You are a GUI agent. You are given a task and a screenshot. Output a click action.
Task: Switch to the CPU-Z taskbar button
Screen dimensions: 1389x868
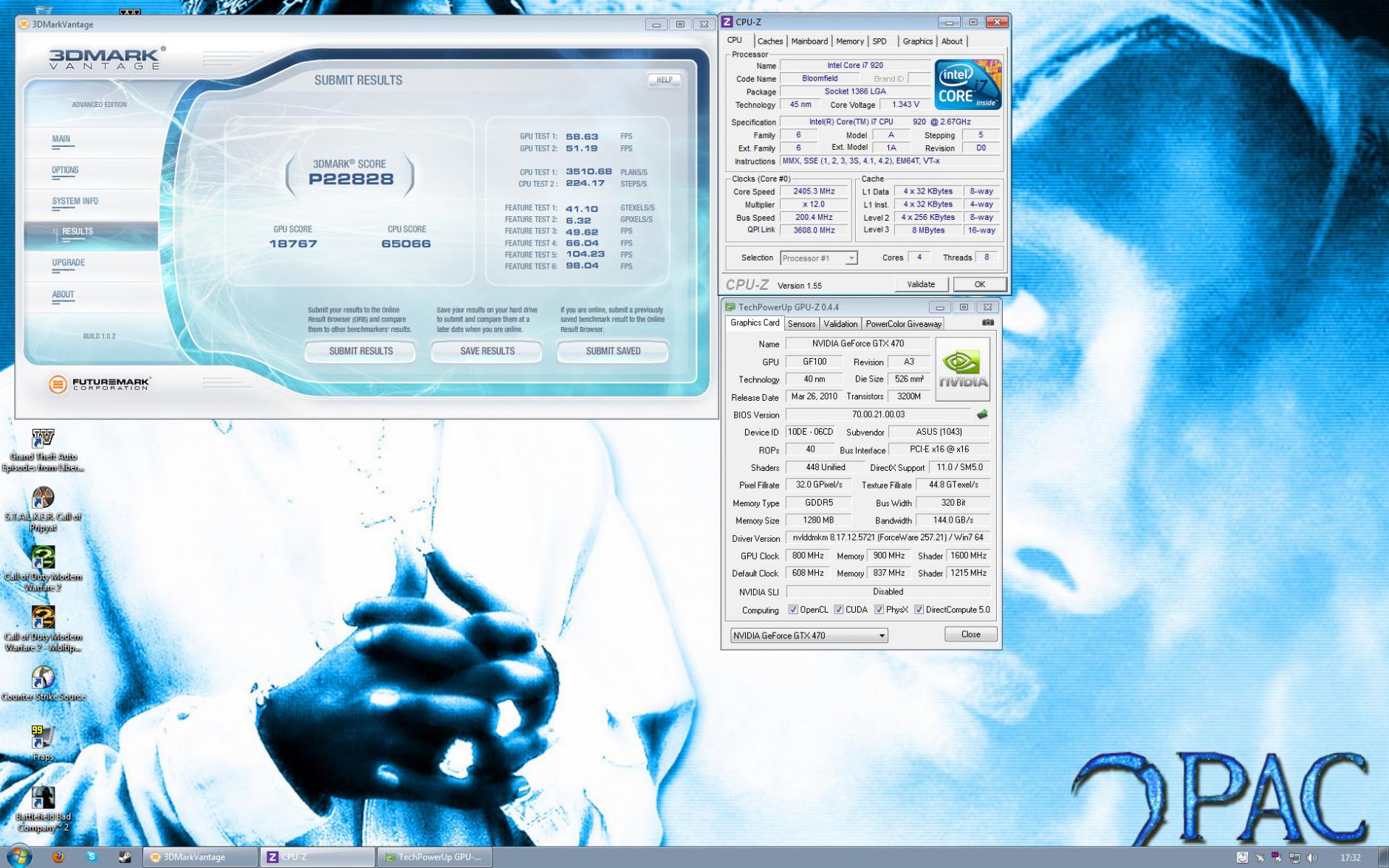[318, 857]
